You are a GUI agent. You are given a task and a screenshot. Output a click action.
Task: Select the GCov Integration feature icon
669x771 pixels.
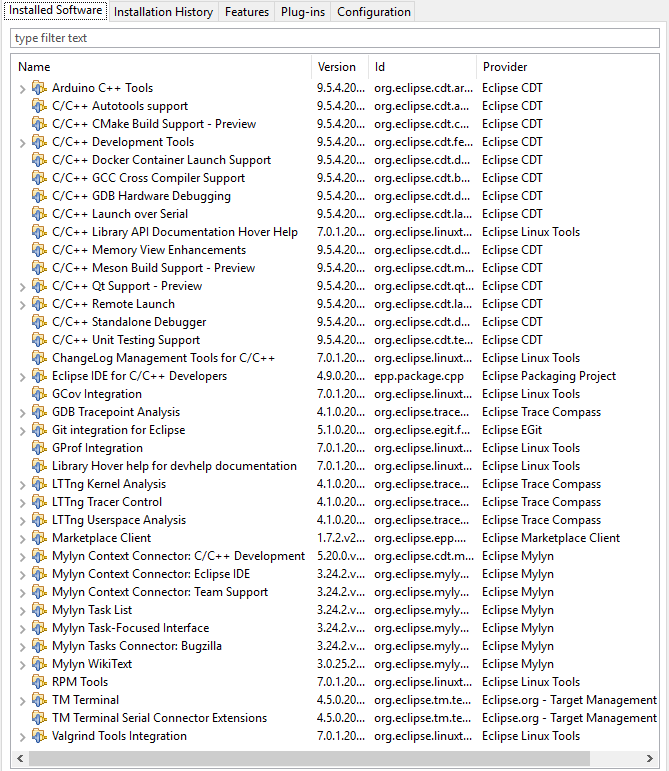[40, 394]
